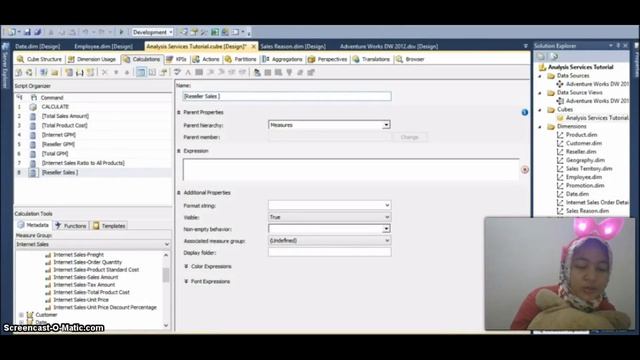The image size is (640, 360).
Task: Open Product.dim in Solution Explorer
Action: tap(581, 135)
